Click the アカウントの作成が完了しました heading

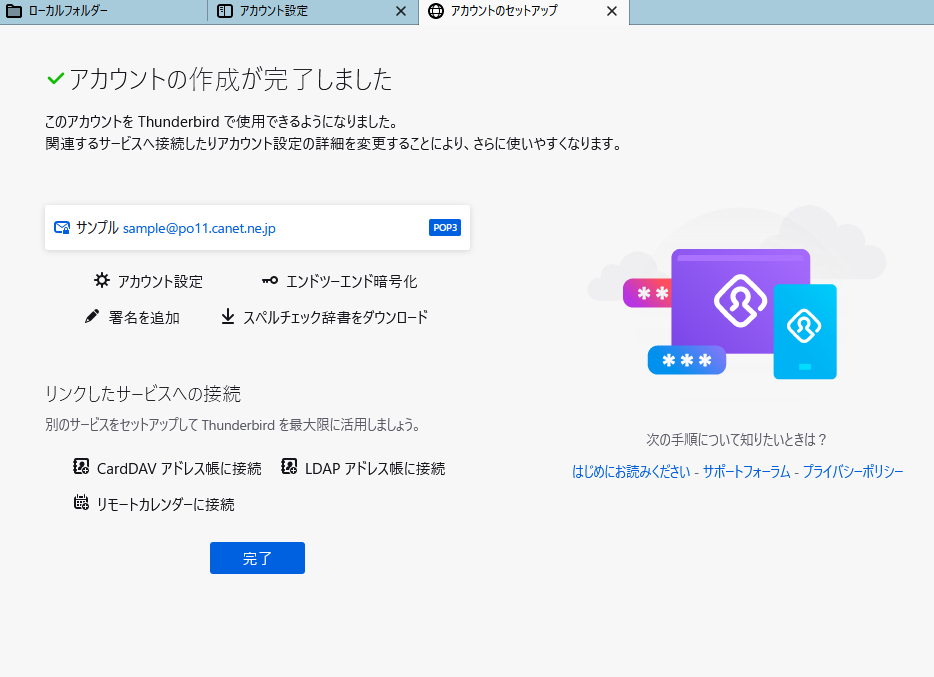[231, 79]
